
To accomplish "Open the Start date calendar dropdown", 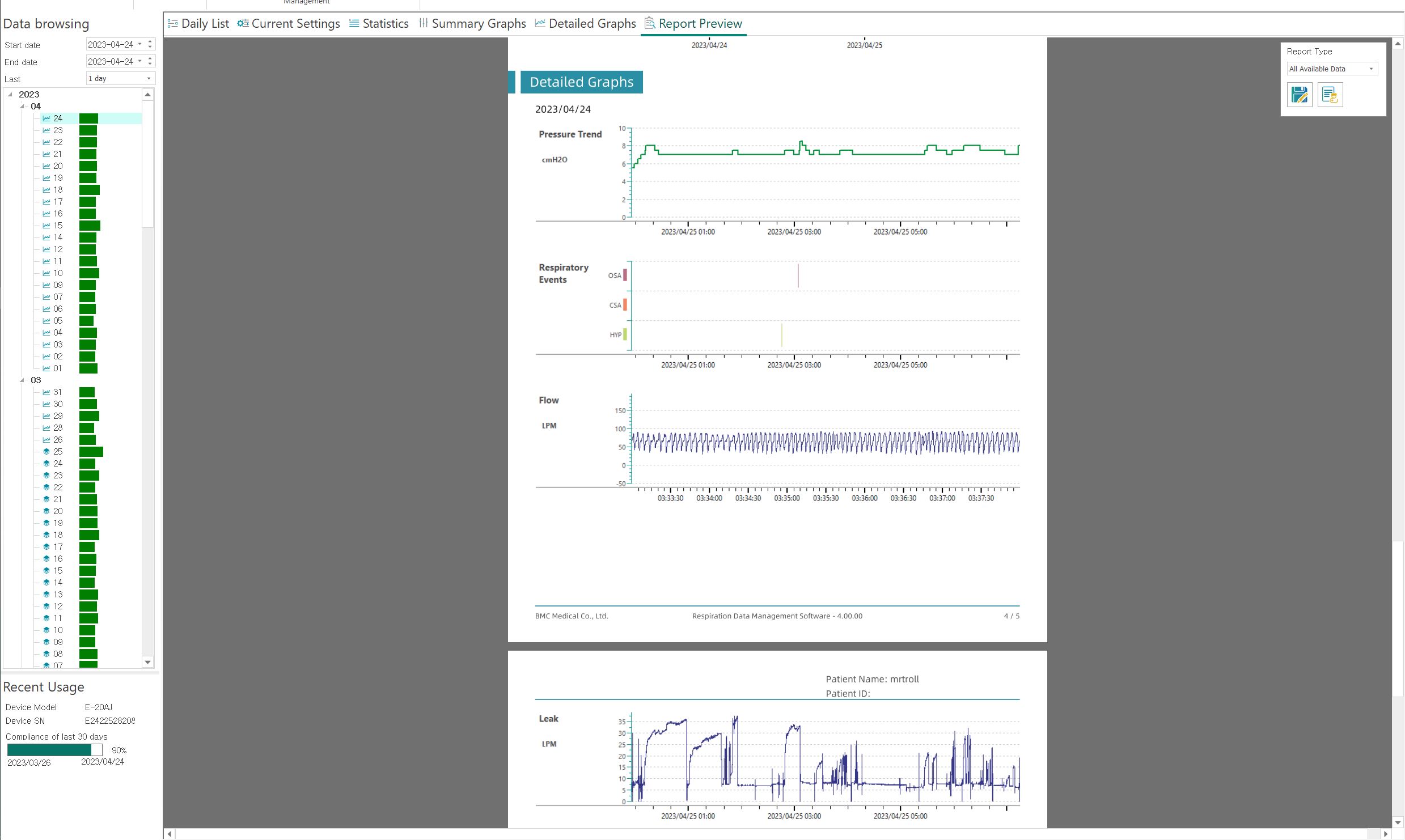I will point(140,44).
